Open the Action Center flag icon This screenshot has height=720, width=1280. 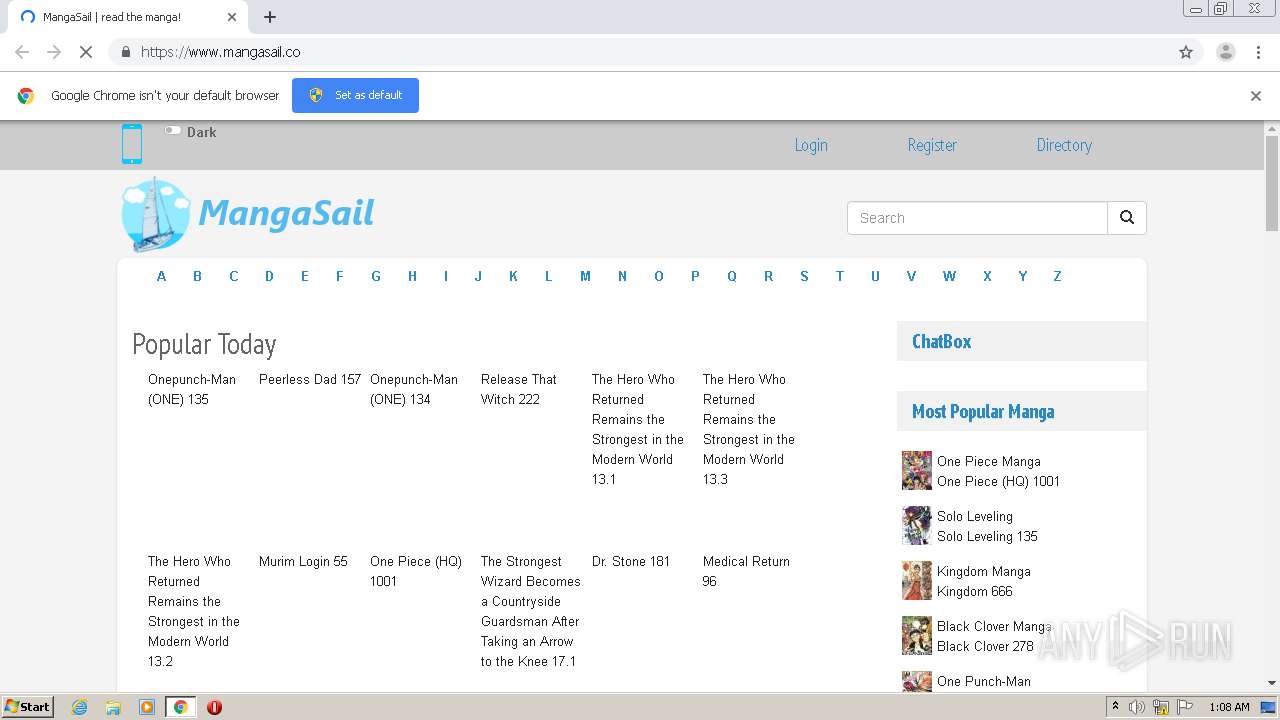[1185, 707]
